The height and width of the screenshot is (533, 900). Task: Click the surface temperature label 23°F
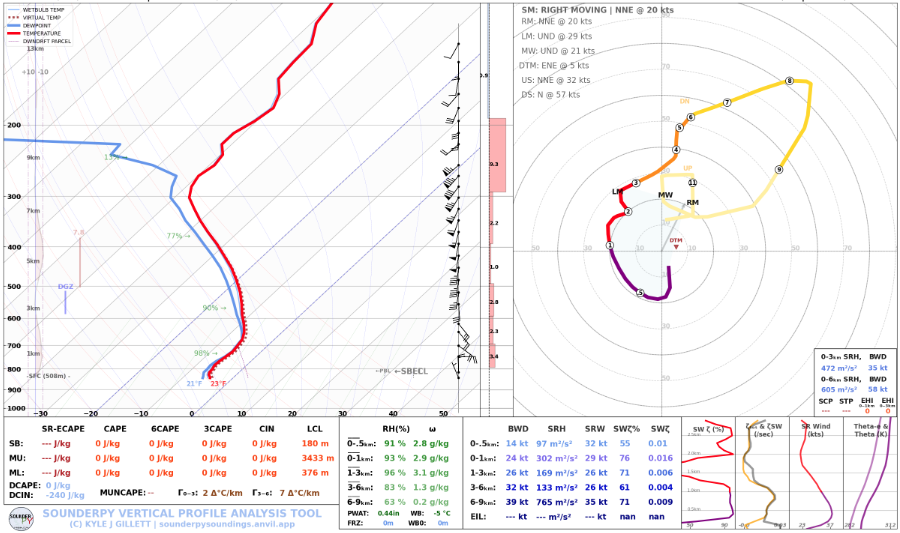(x=218, y=384)
